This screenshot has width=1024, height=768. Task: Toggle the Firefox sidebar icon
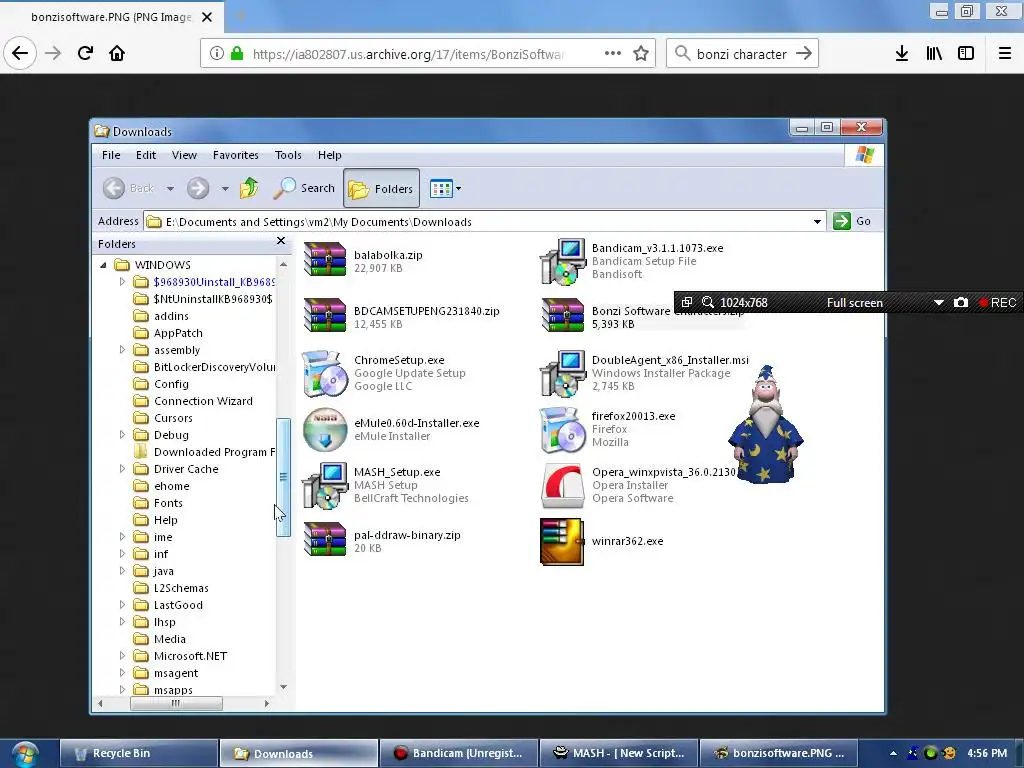tap(966, 54)
